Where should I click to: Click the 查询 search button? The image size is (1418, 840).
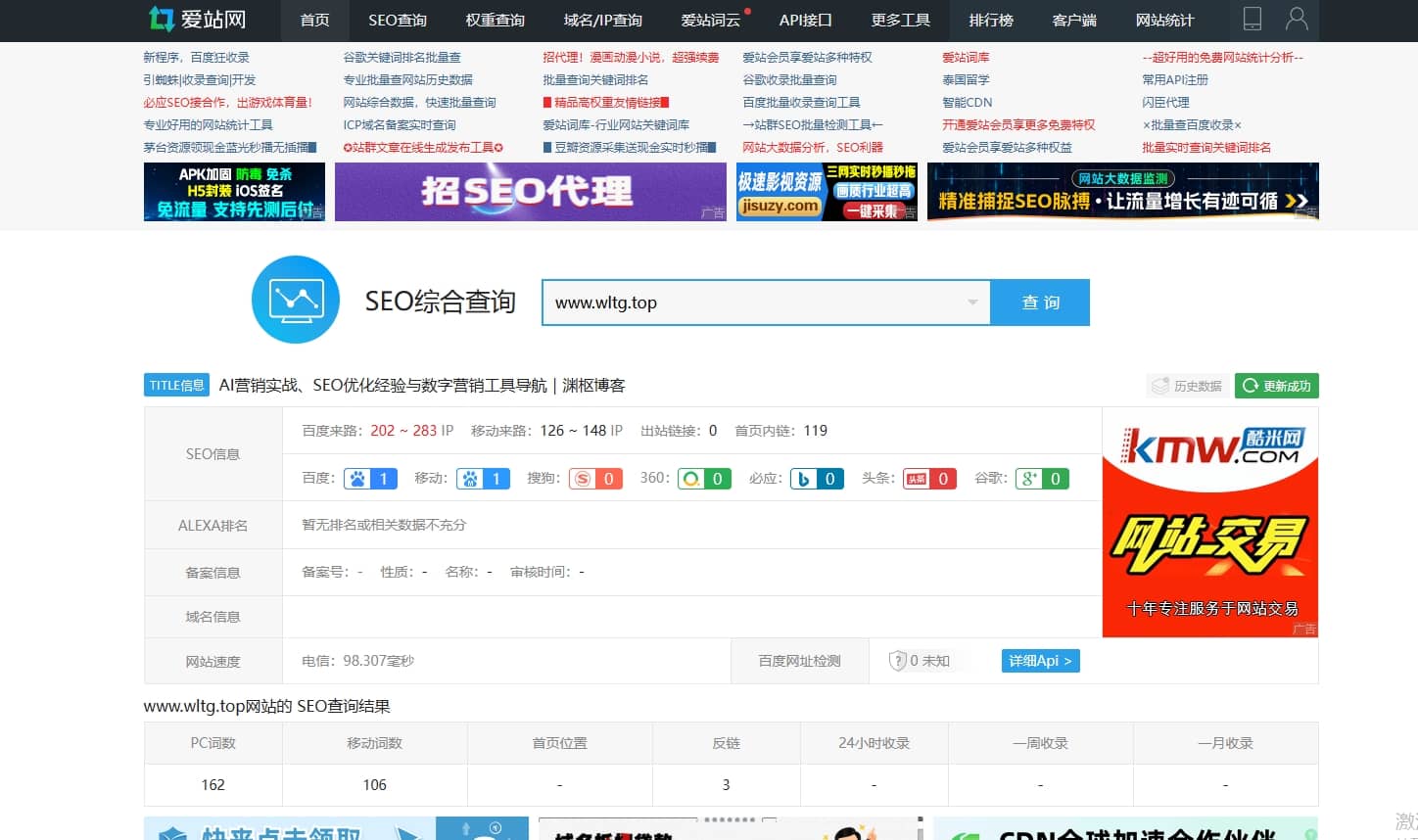click(1040, 303)
